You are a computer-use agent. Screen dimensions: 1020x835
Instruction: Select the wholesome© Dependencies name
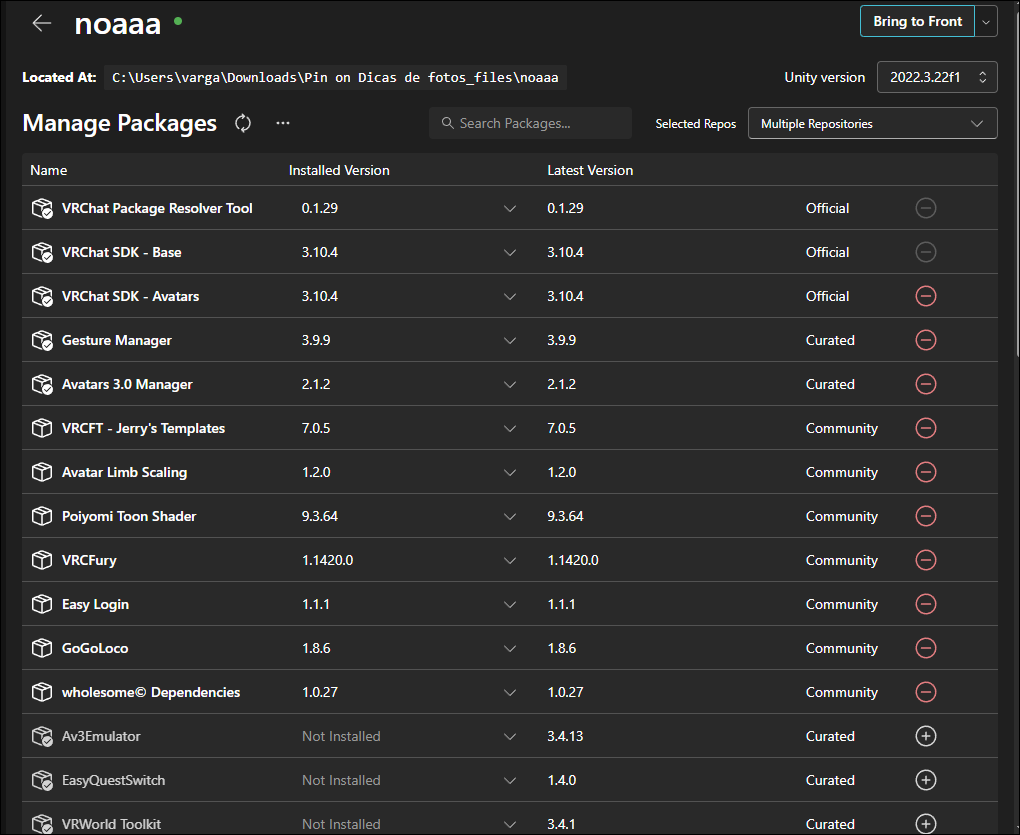click(151, 692)
